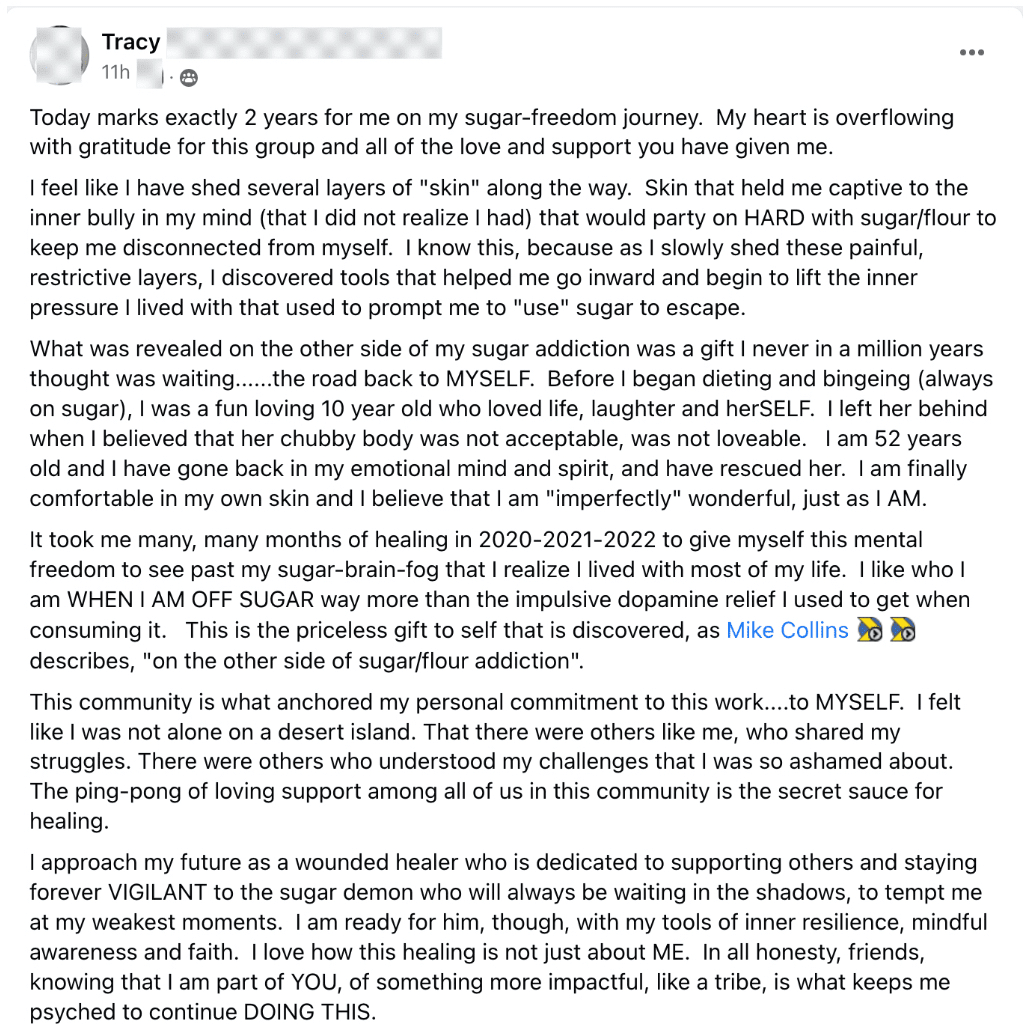Image resolution: width=1026 pixels, height=1032 pixels.
Task: Click the first badge icon after Mike Collins
Action: click(x=870, y=631)
